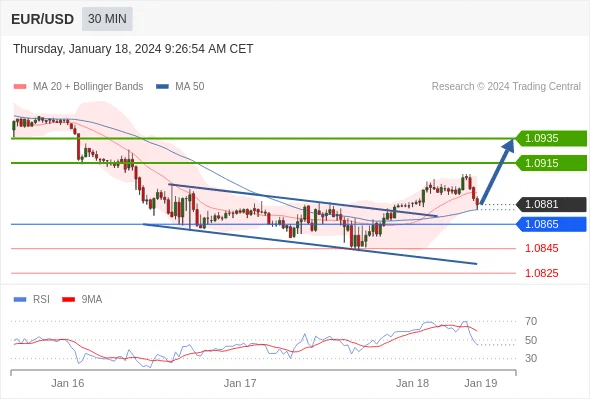Click the MA 50 legend label
The width and height of the screenshot is (590, 400).
[190, 87]
